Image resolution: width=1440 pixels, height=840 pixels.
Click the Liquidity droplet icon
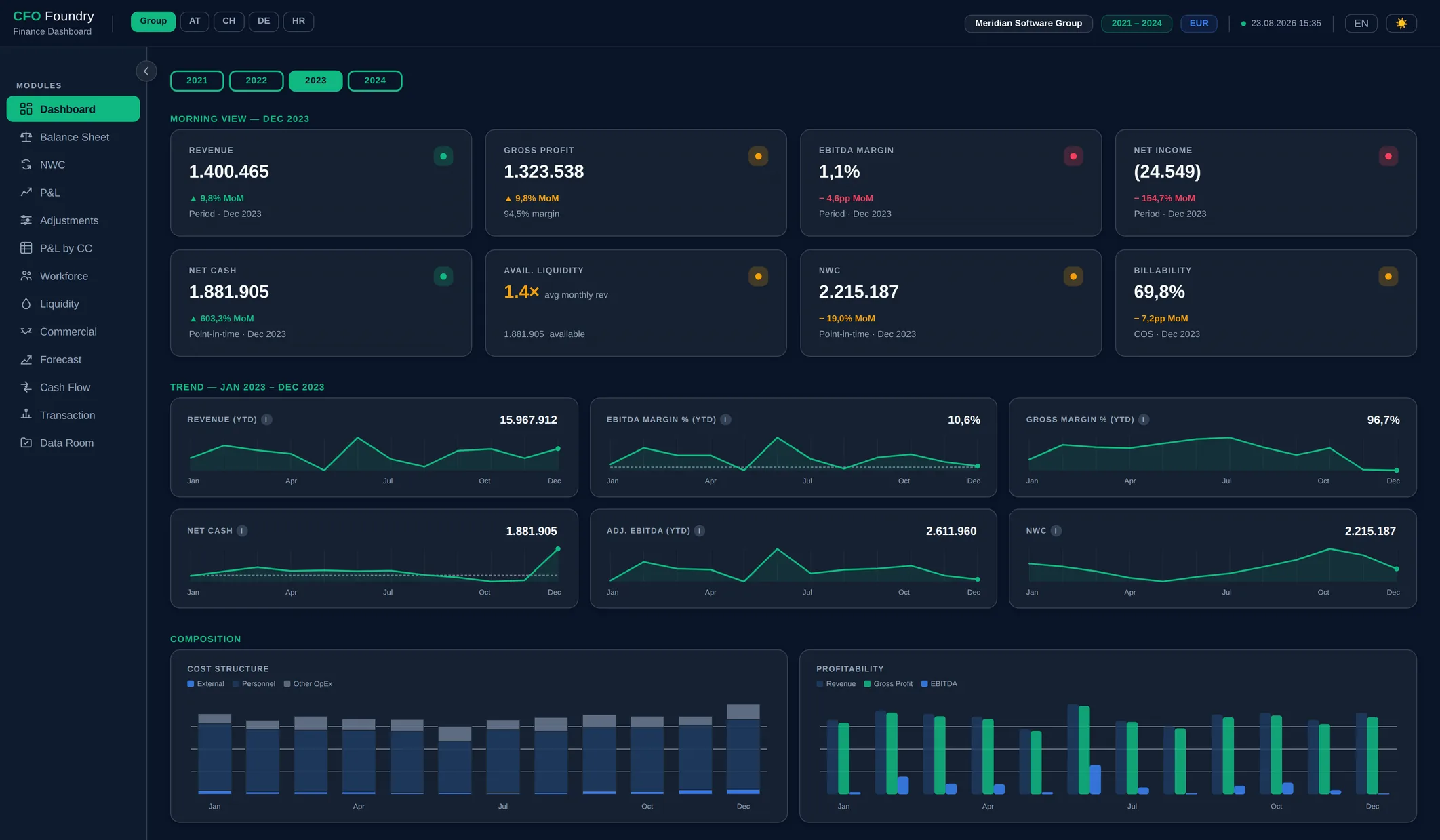pos(26,304)
